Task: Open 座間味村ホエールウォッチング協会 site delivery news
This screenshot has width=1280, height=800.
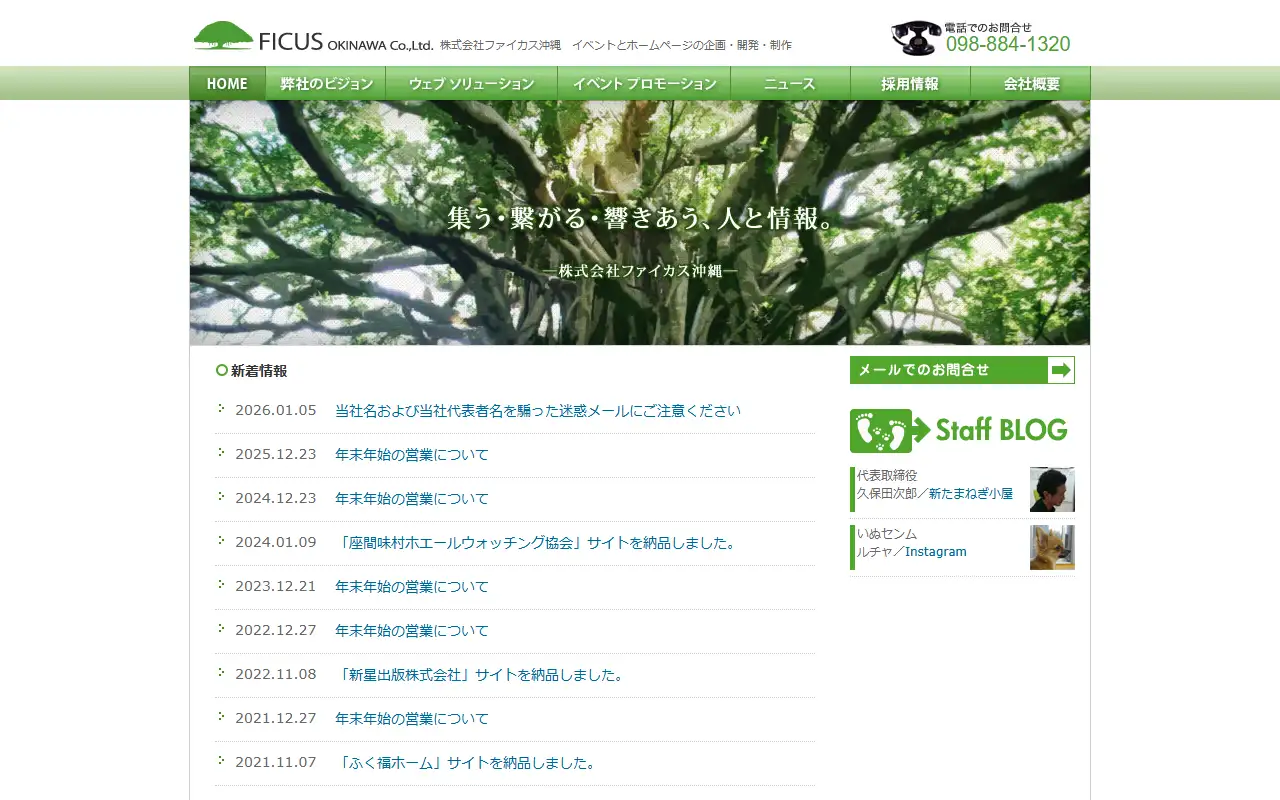Action: point(537,543)
